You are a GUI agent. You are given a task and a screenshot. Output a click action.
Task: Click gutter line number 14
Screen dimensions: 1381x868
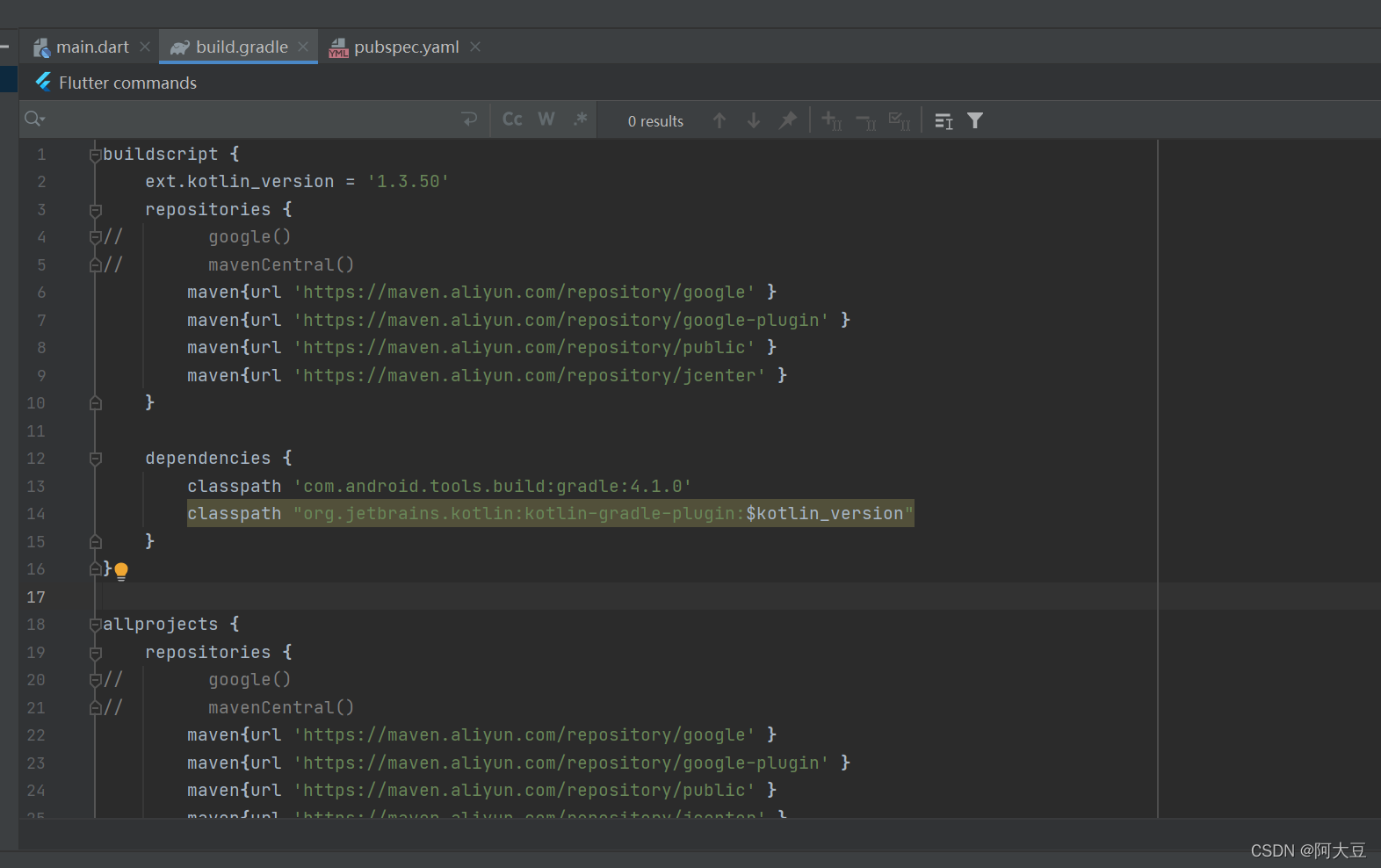(36, 514)
